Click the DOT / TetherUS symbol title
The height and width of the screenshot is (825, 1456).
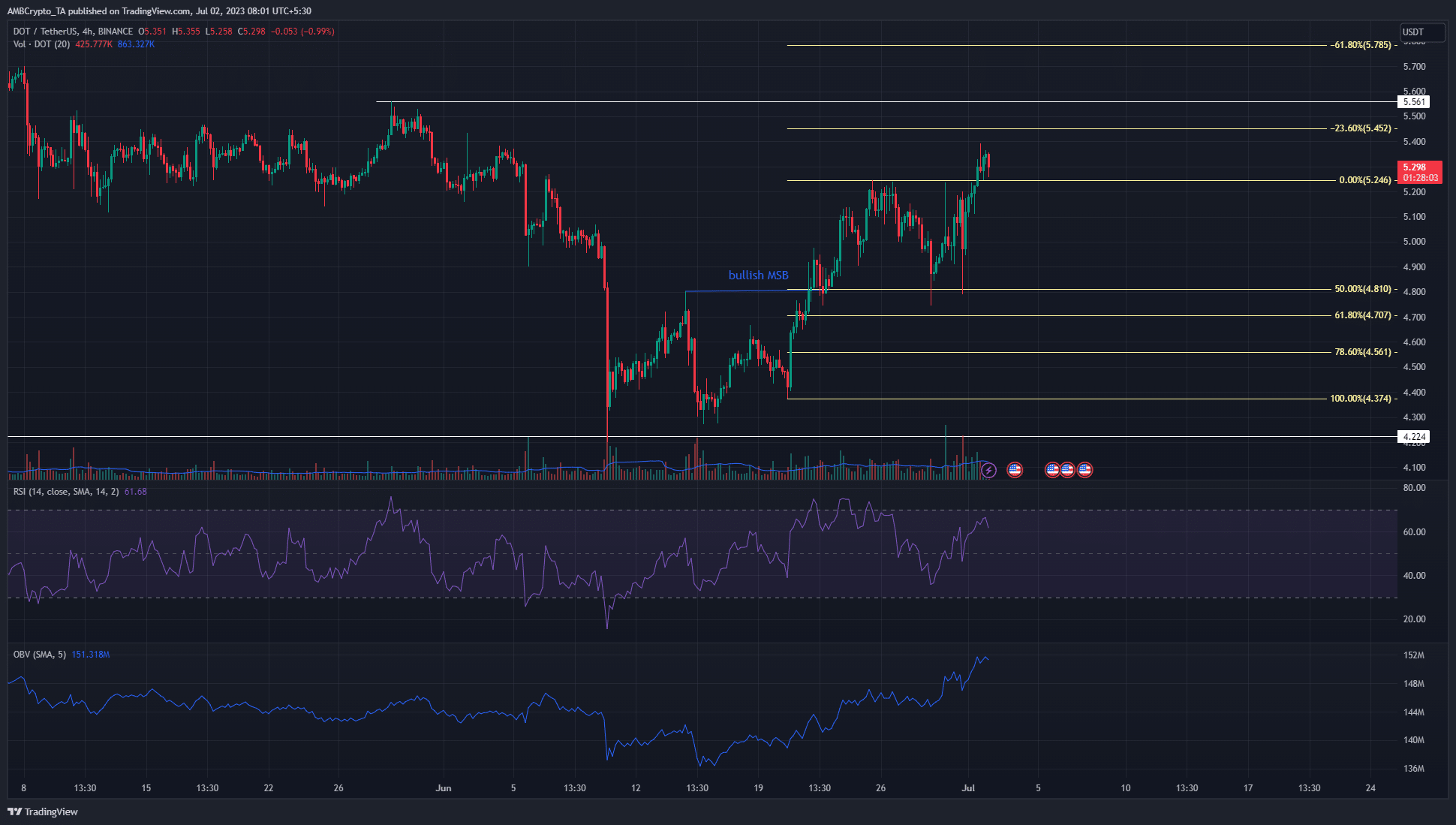click(45, 32)
